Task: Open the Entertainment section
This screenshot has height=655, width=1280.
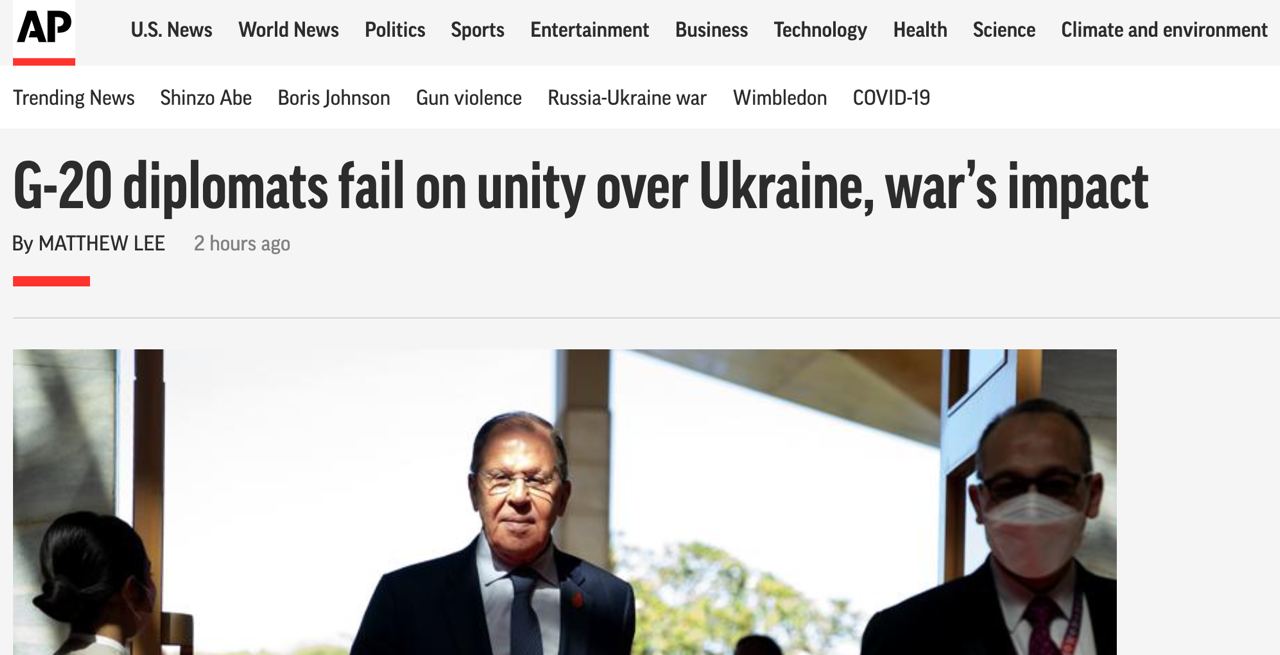Action: pos(589,30)
